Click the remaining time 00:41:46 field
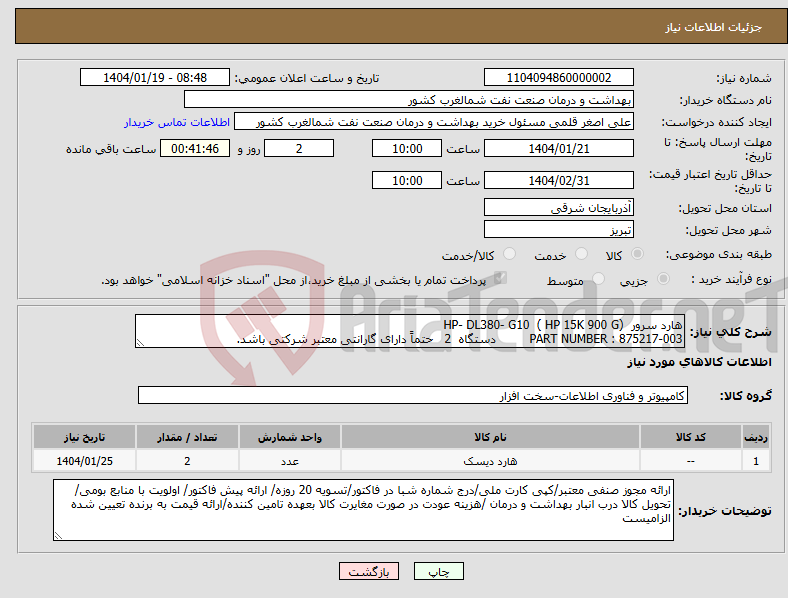 point(195,148)
